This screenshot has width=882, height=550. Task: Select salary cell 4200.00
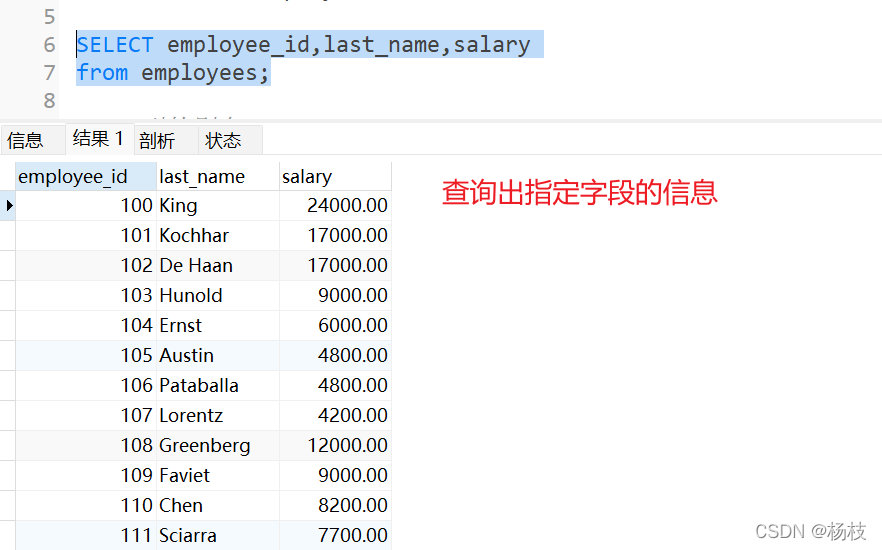[x=335, y=416]
